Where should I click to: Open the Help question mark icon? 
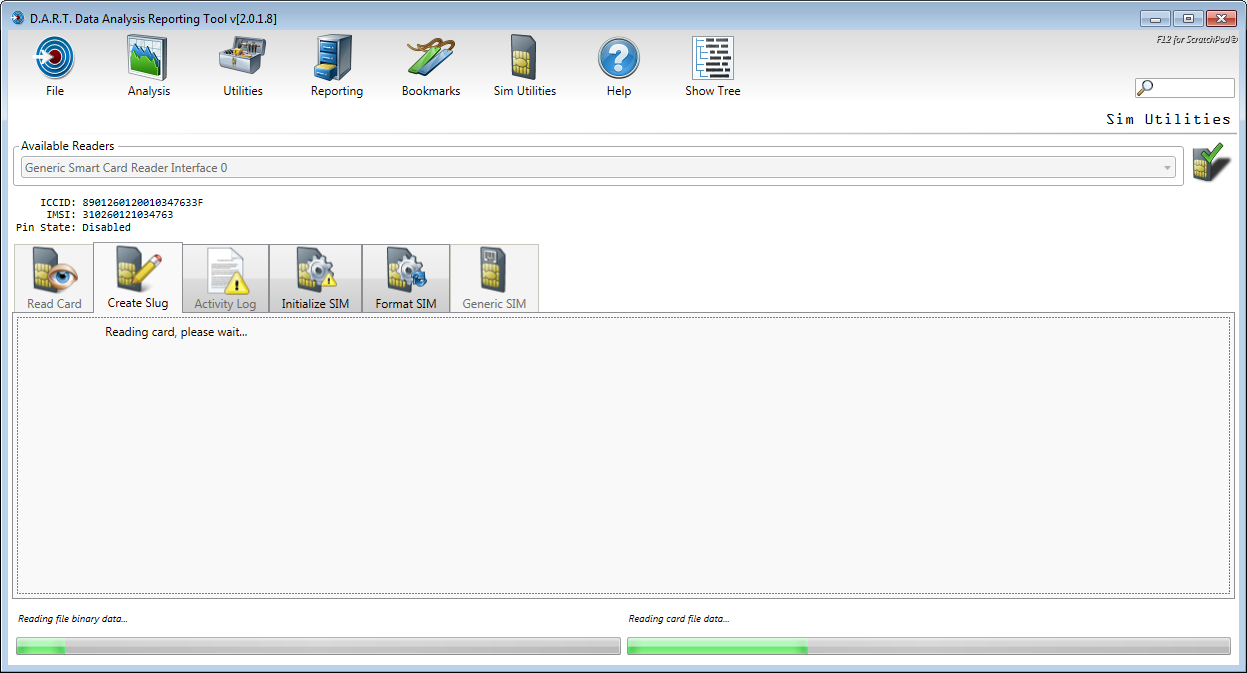click(x=619, y=58)
